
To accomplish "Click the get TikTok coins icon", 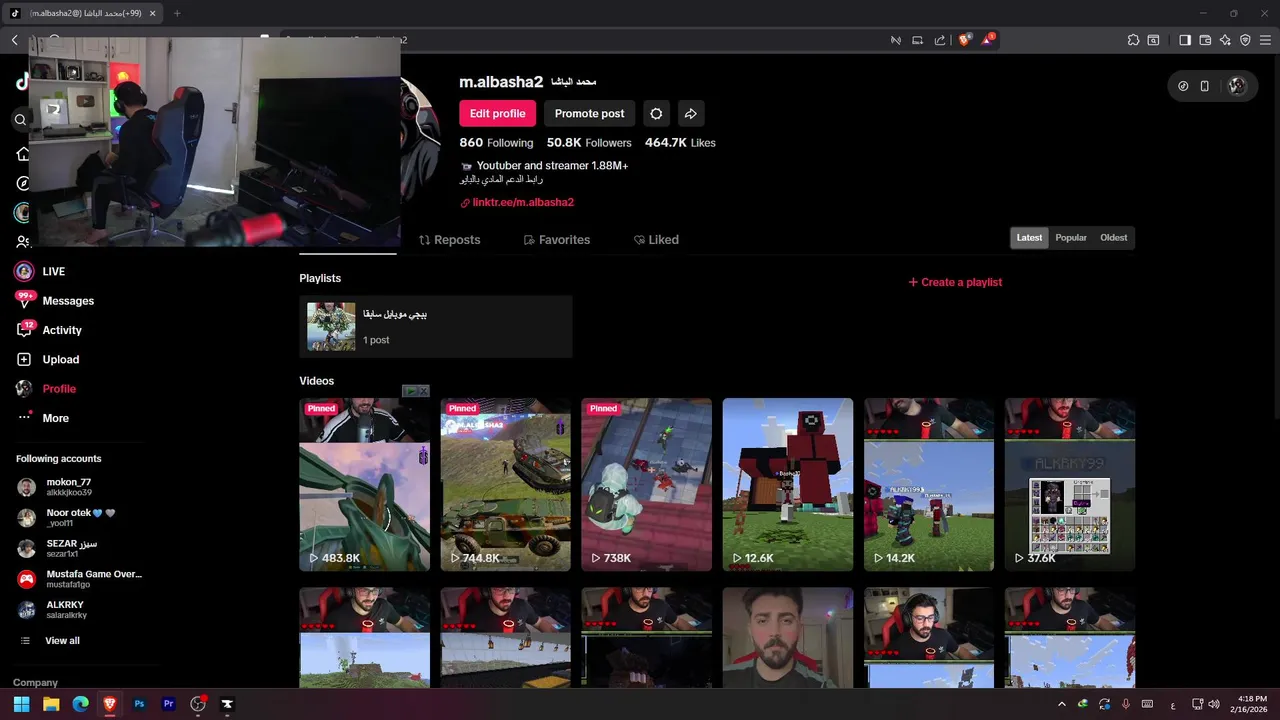I will tap(1183, 86).
